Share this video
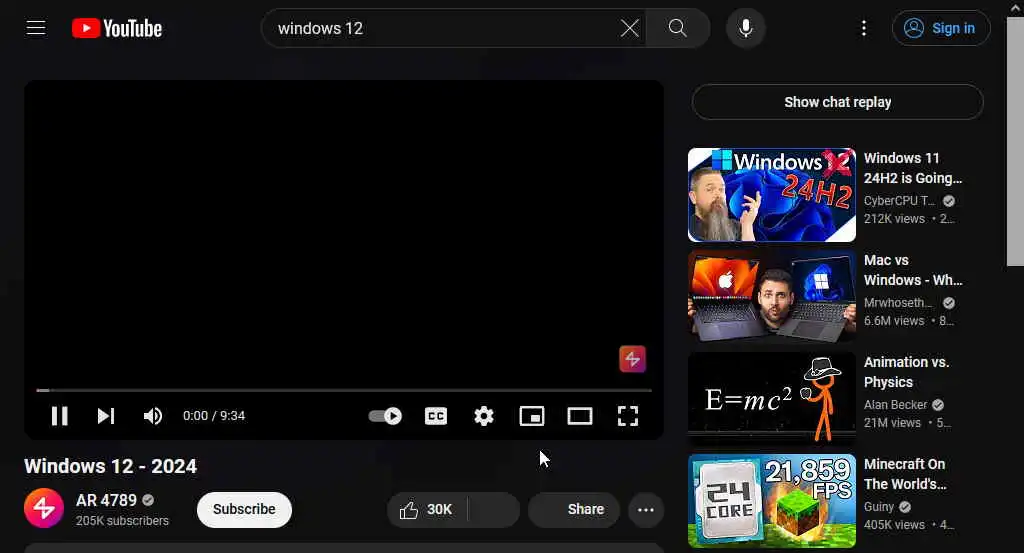 coord(573,509)
